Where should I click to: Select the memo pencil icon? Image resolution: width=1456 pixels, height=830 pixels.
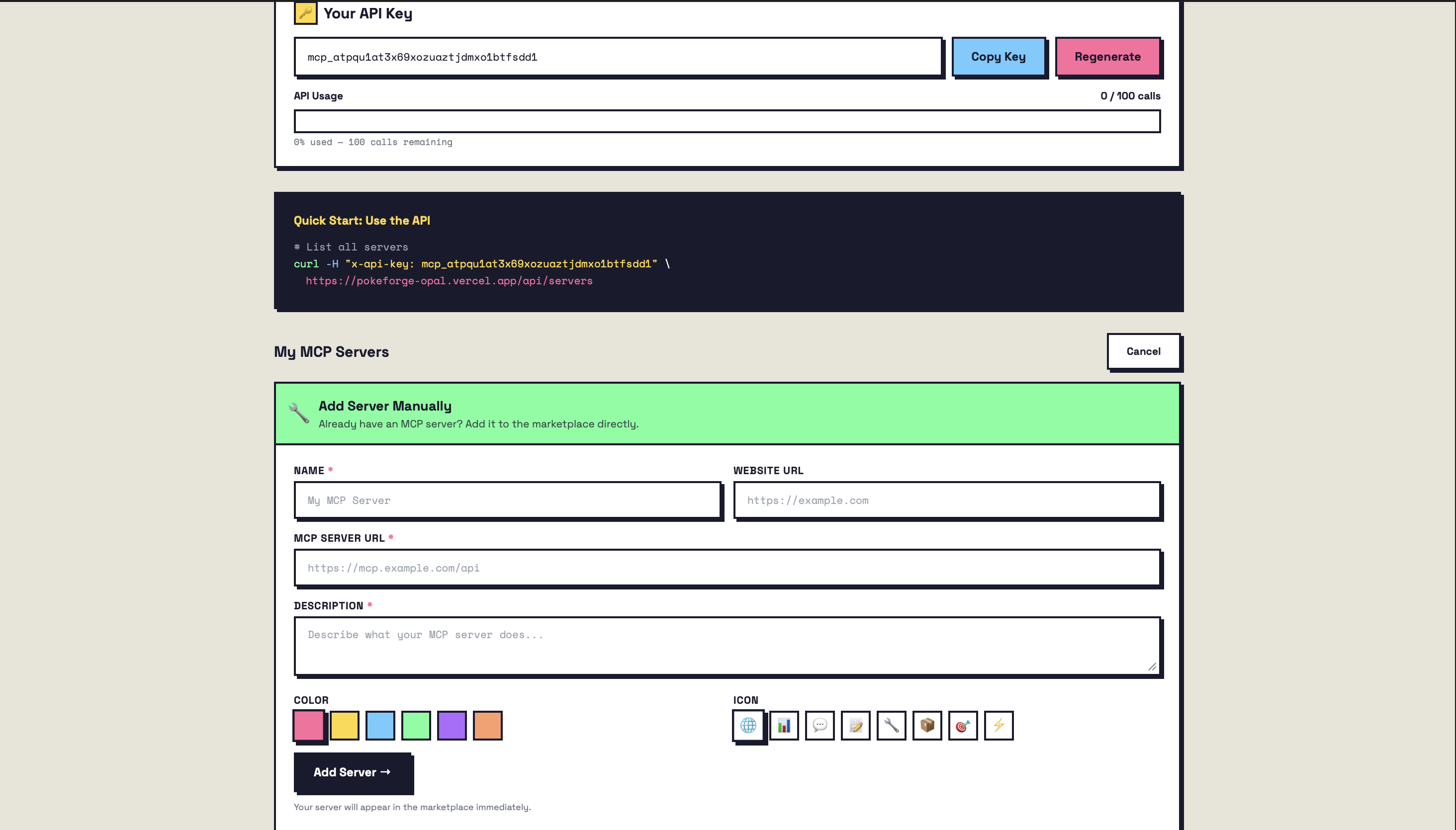[x=855, y=725]
